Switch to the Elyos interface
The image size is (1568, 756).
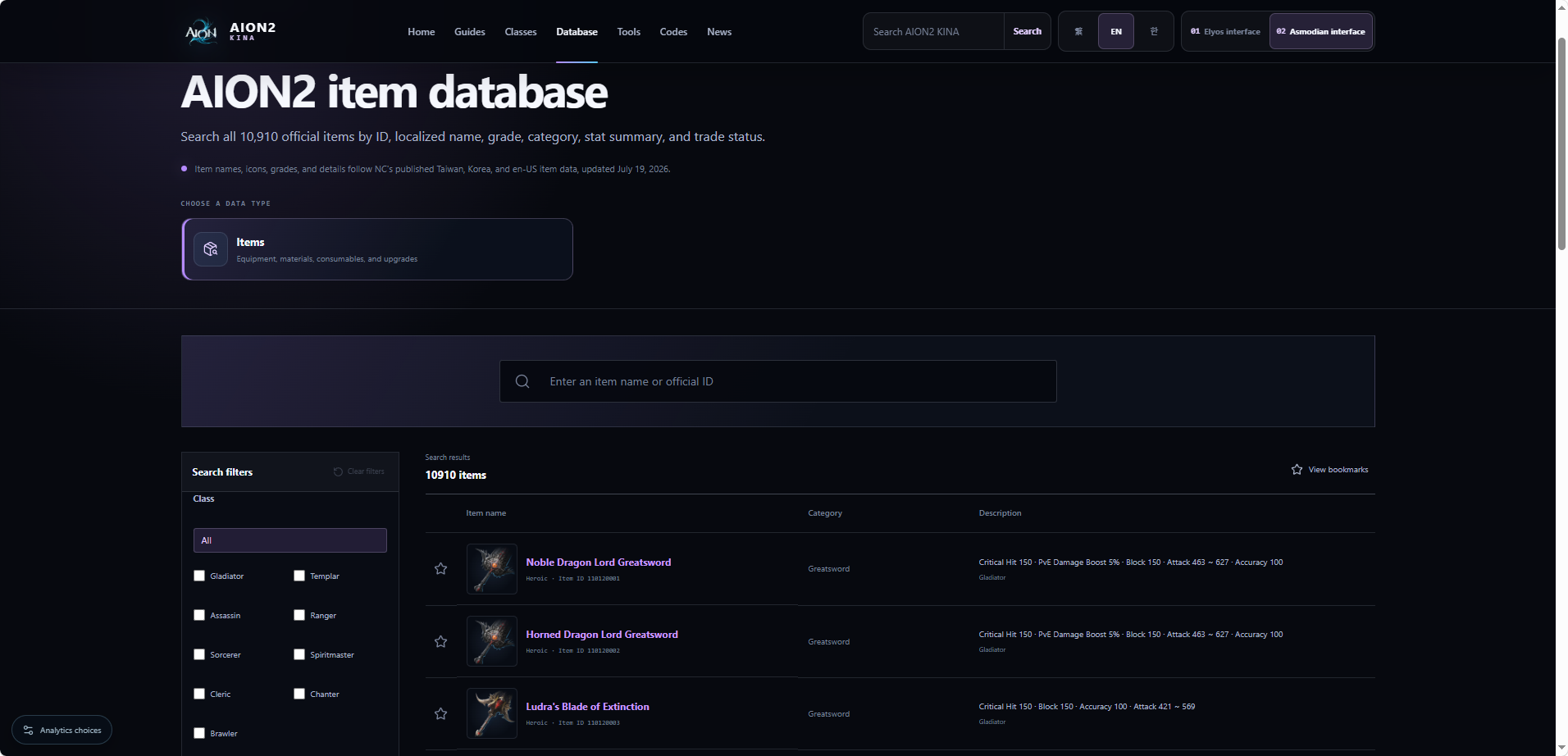coord(1225,31)
